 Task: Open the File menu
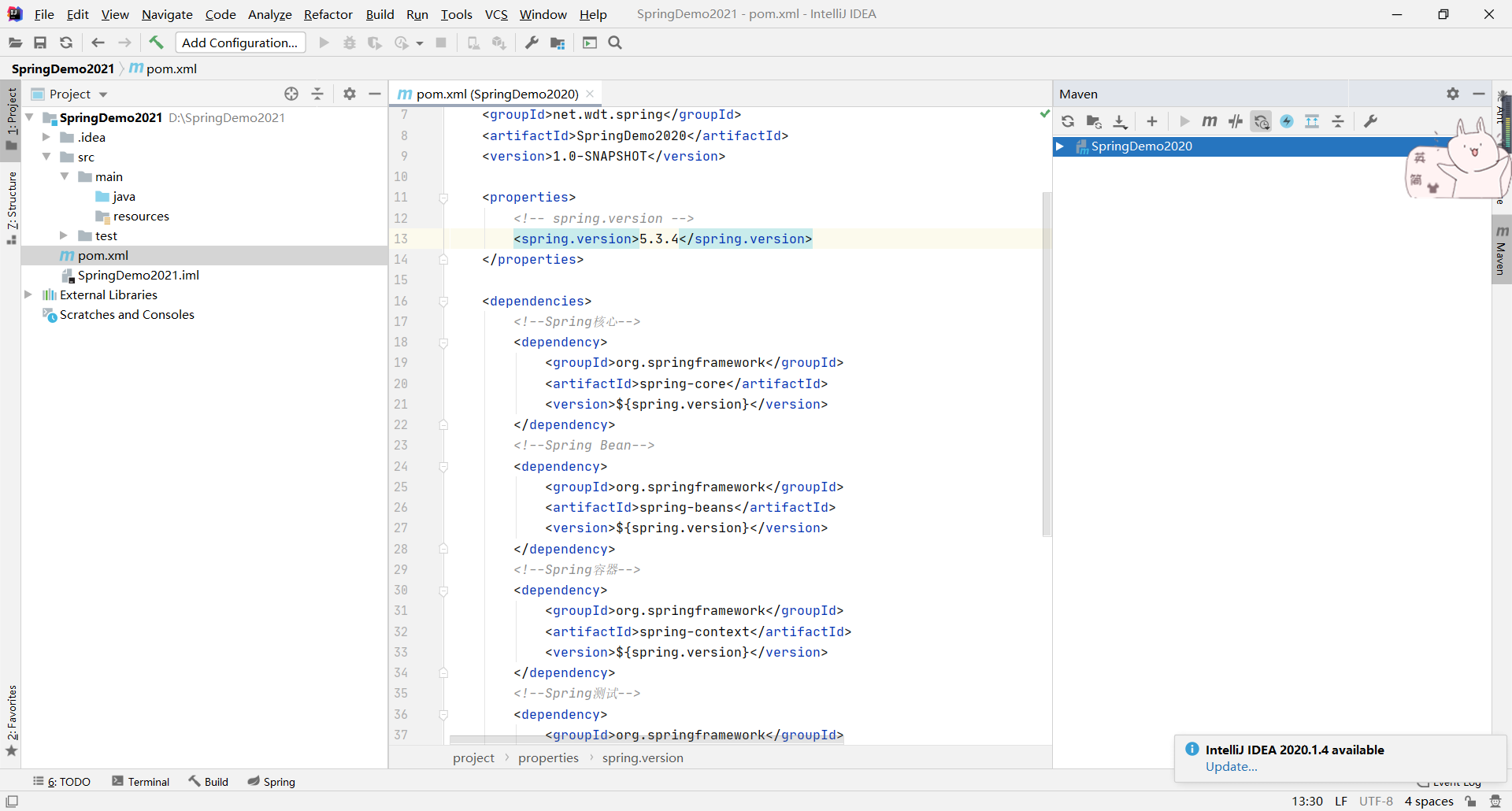tap(44, 14)
